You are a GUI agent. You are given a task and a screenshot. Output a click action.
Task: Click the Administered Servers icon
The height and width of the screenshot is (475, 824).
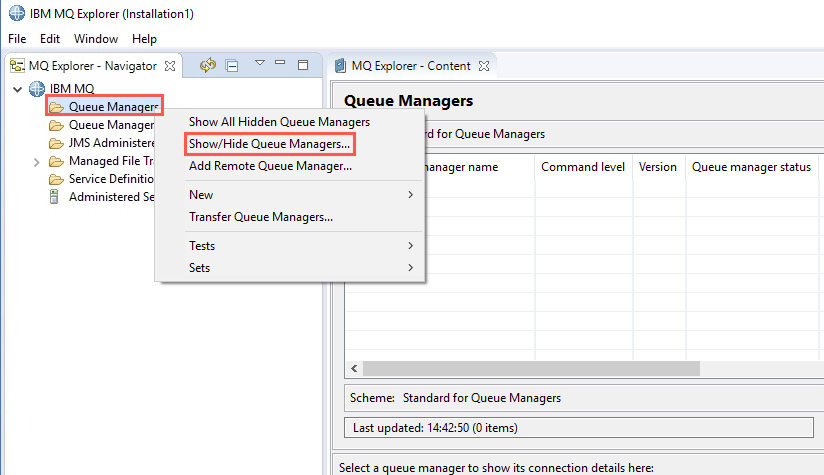54,197
